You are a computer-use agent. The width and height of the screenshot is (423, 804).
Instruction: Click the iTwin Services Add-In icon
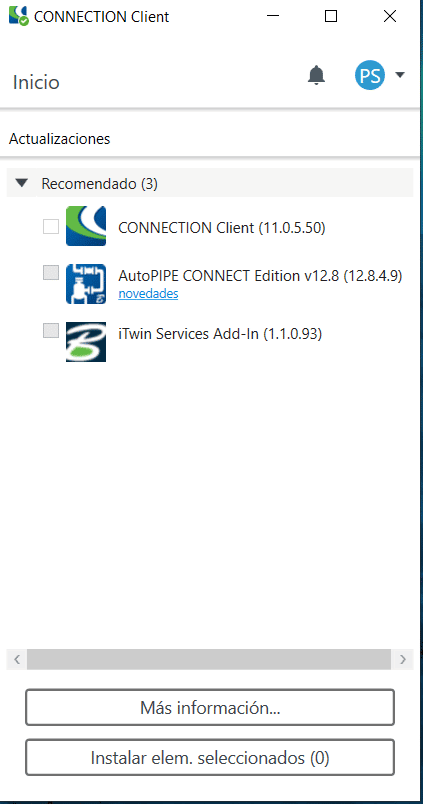[x=86, y=342]
